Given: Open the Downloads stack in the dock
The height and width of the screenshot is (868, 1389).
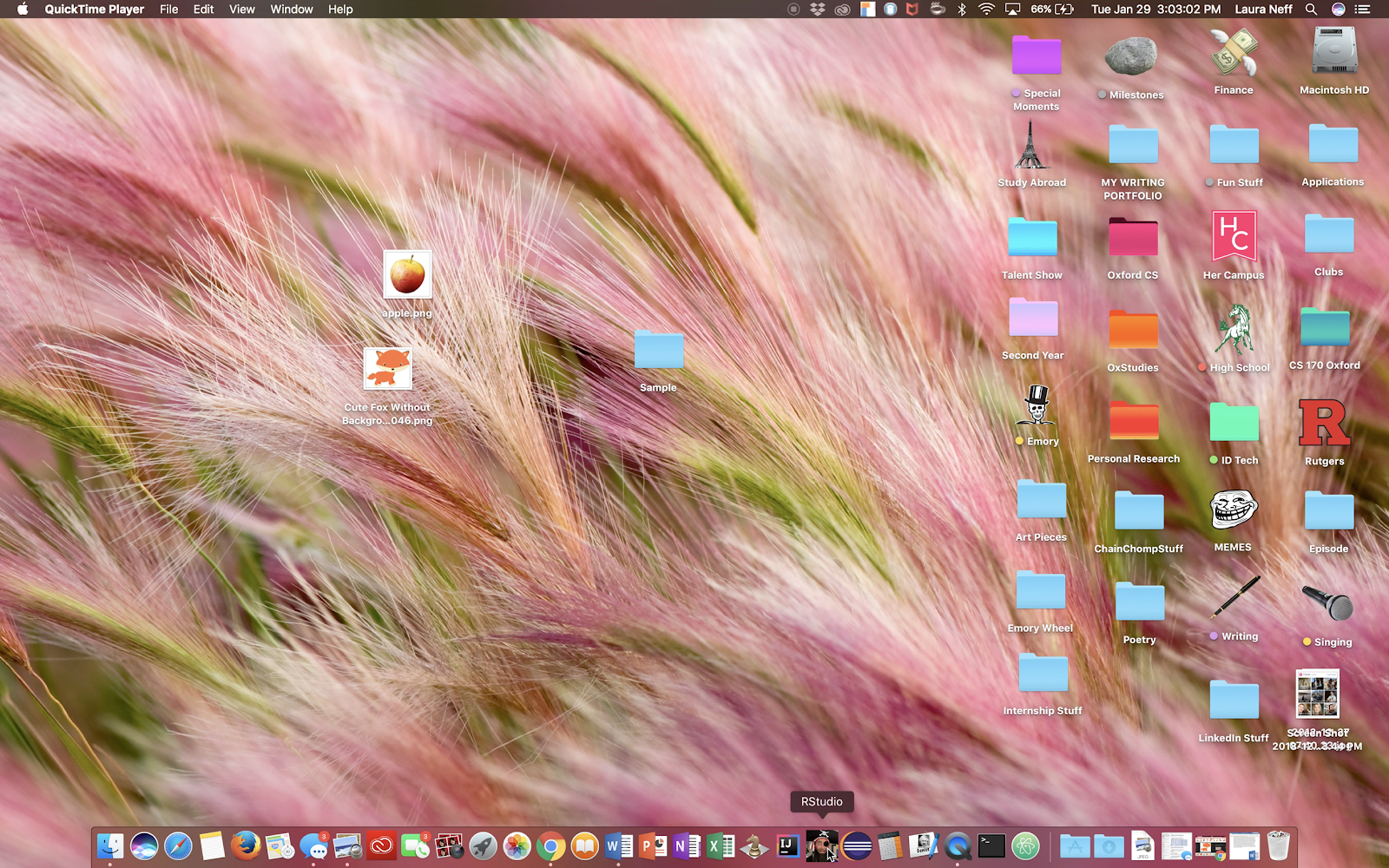Looking at the screenshot, I should coord(1109,845).
